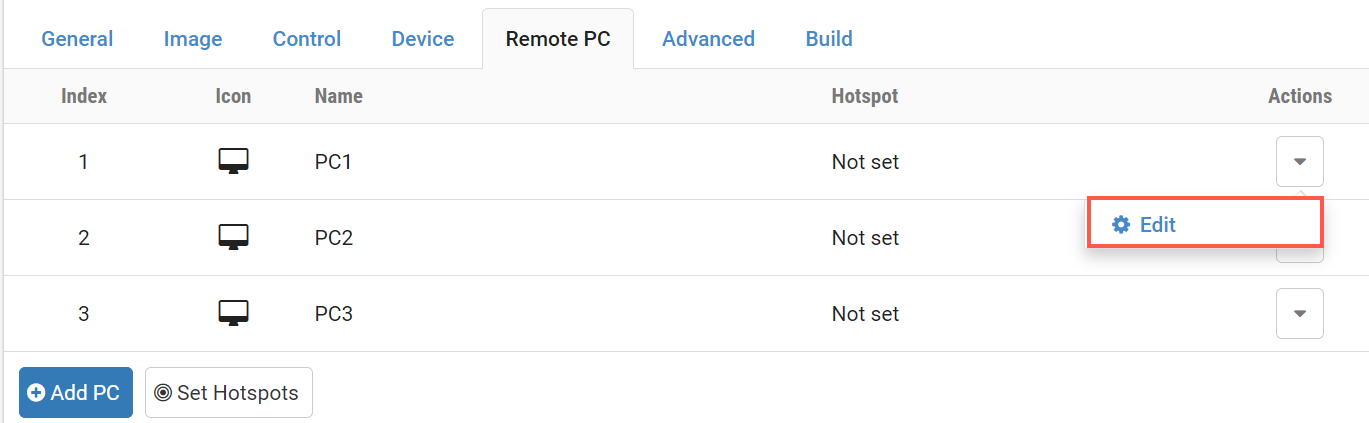Open the Actions dropdown for PC1
Image resolution: width=1369 pixels, height=423 pixels.
1299,161
